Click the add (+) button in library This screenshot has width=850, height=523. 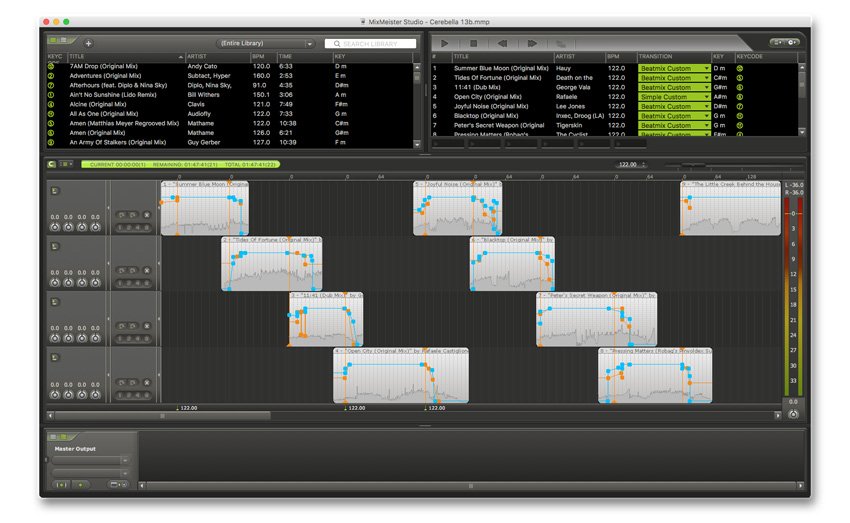click(88, 44)
